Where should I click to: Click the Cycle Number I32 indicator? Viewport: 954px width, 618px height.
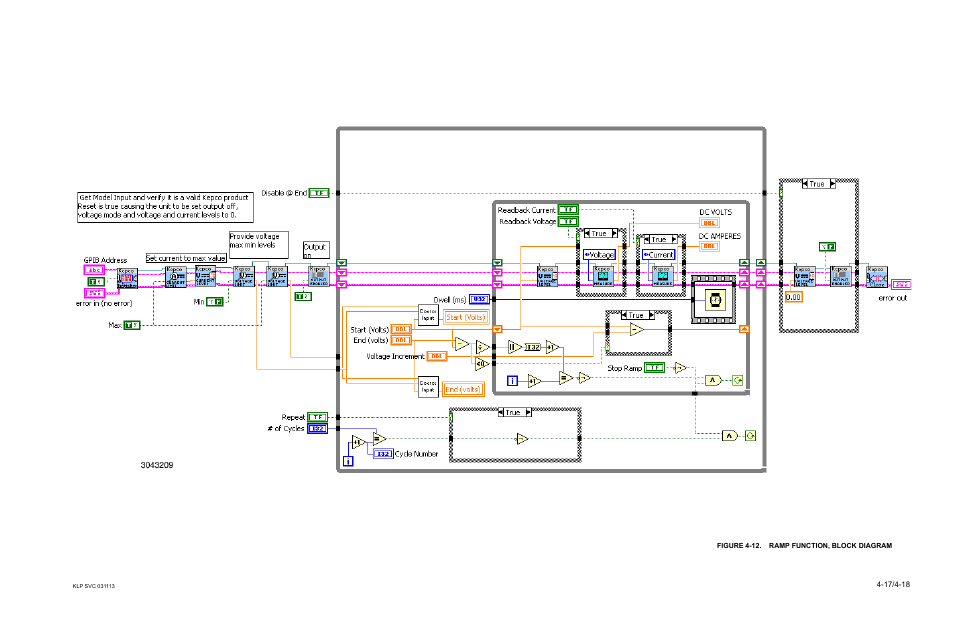point(383,454)
